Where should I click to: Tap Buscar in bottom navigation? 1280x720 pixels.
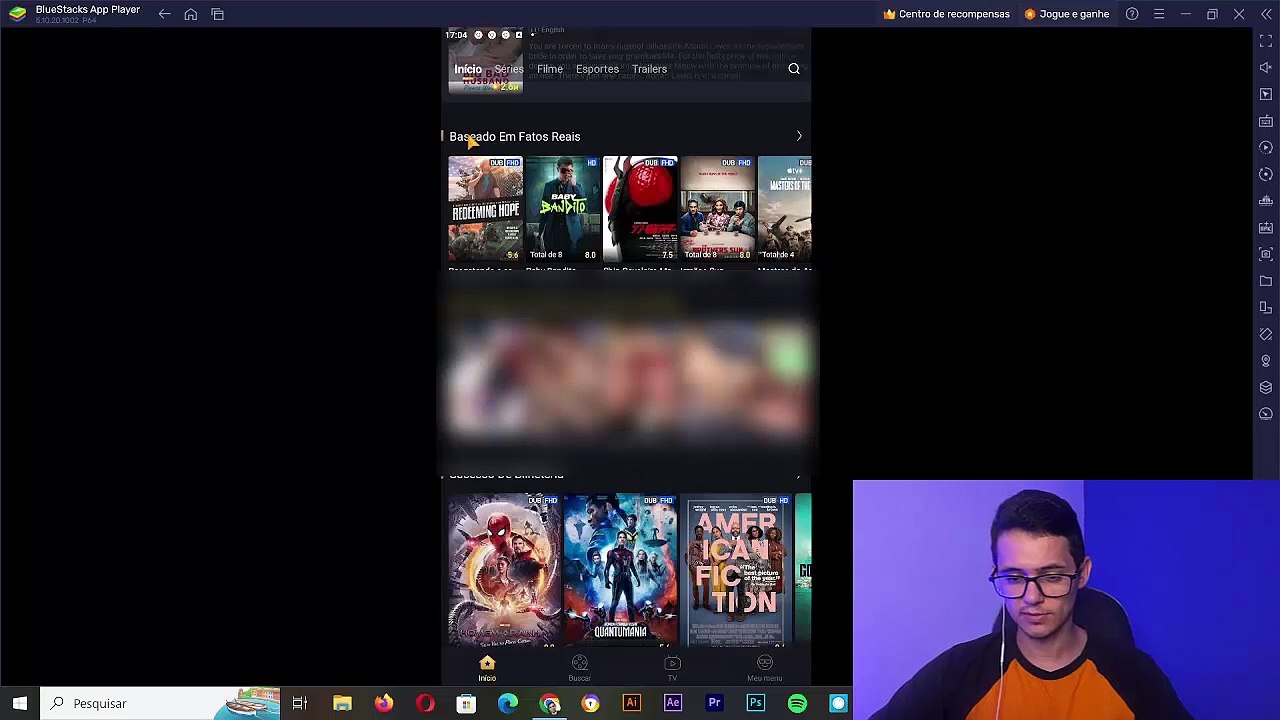[579, 668]
